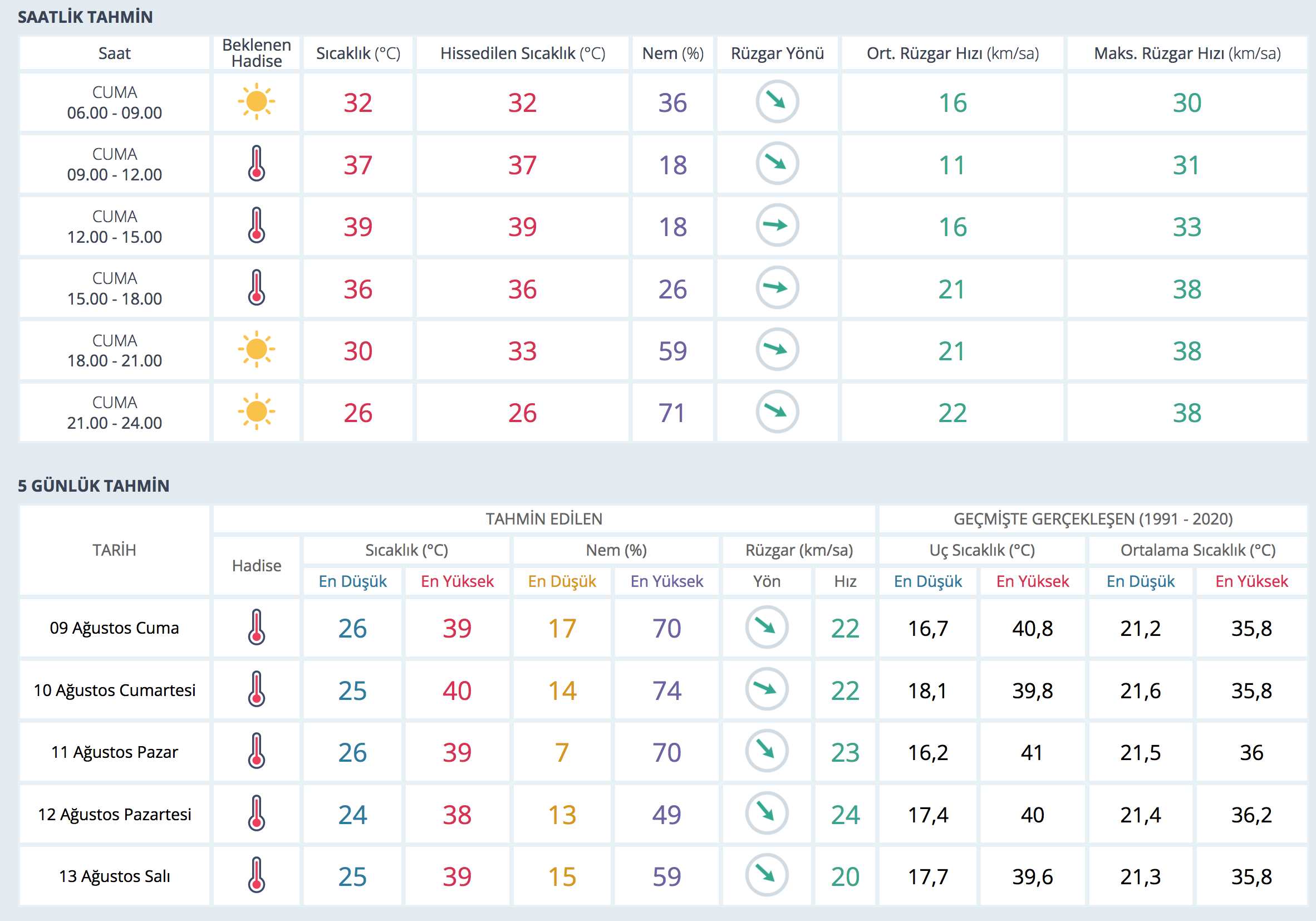
Task: Click the Maks. Rüzgar Hızı column header
Action: click(x=1186, y=53)
